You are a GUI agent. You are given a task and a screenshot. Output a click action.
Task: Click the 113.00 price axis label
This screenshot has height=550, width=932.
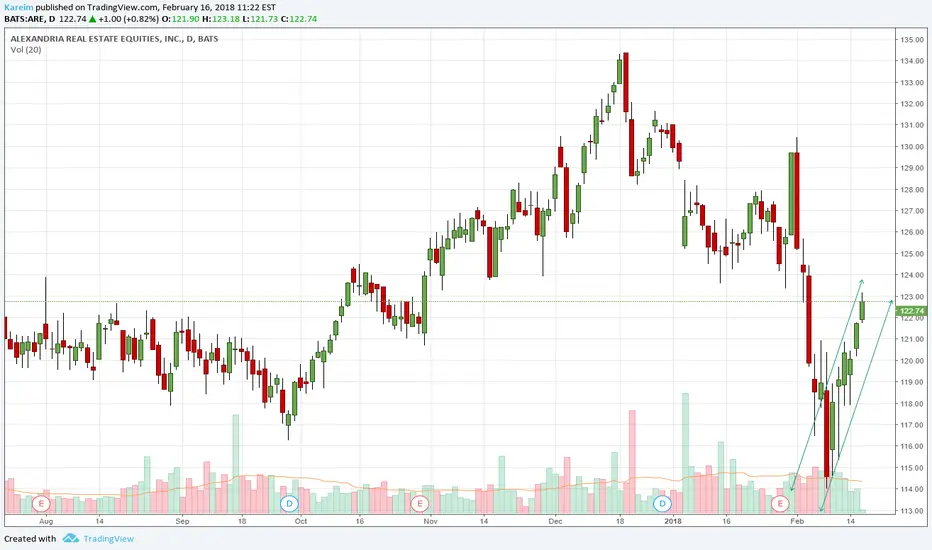[912, 511]
